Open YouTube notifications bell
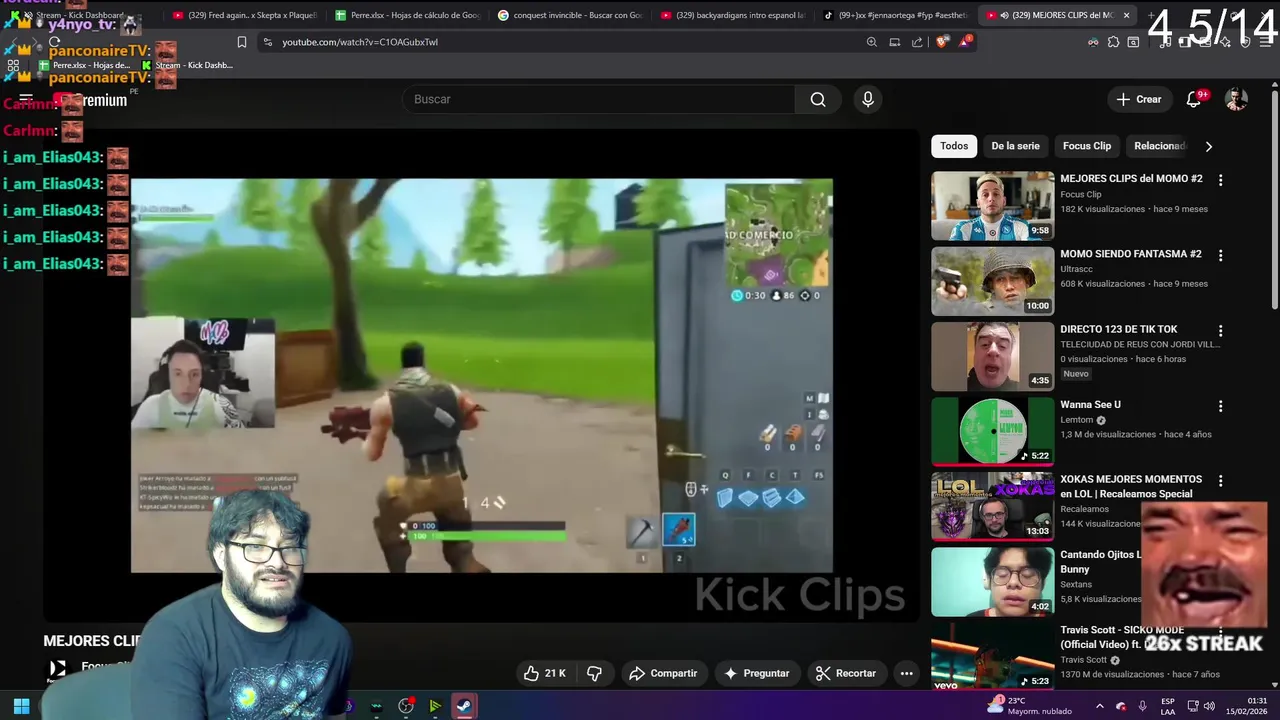This screenshot has width=1280, height=720. click(x=1194, y=99)
